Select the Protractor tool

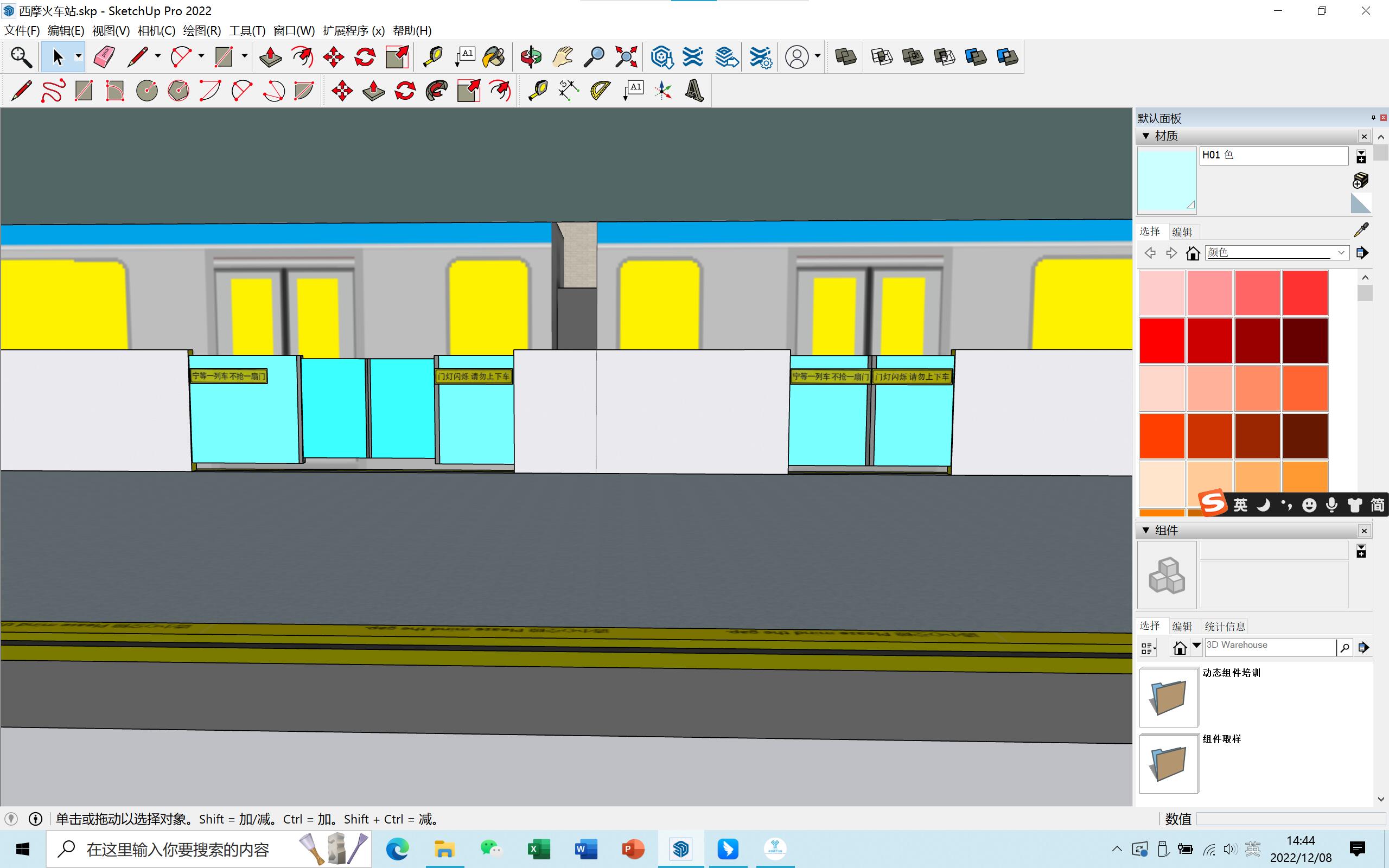pyautogui.click(x=601, y=91)
